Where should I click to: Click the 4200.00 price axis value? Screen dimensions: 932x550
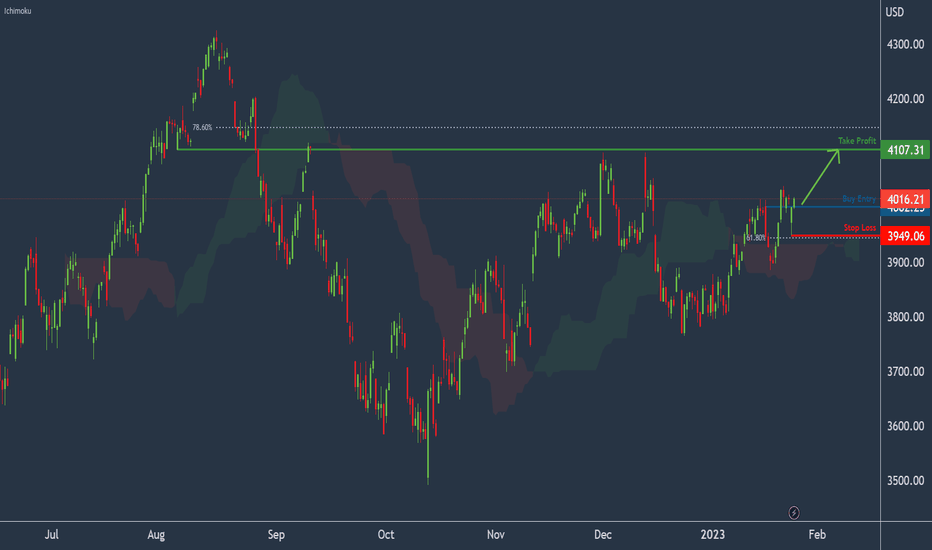click(x=905, y=99)
